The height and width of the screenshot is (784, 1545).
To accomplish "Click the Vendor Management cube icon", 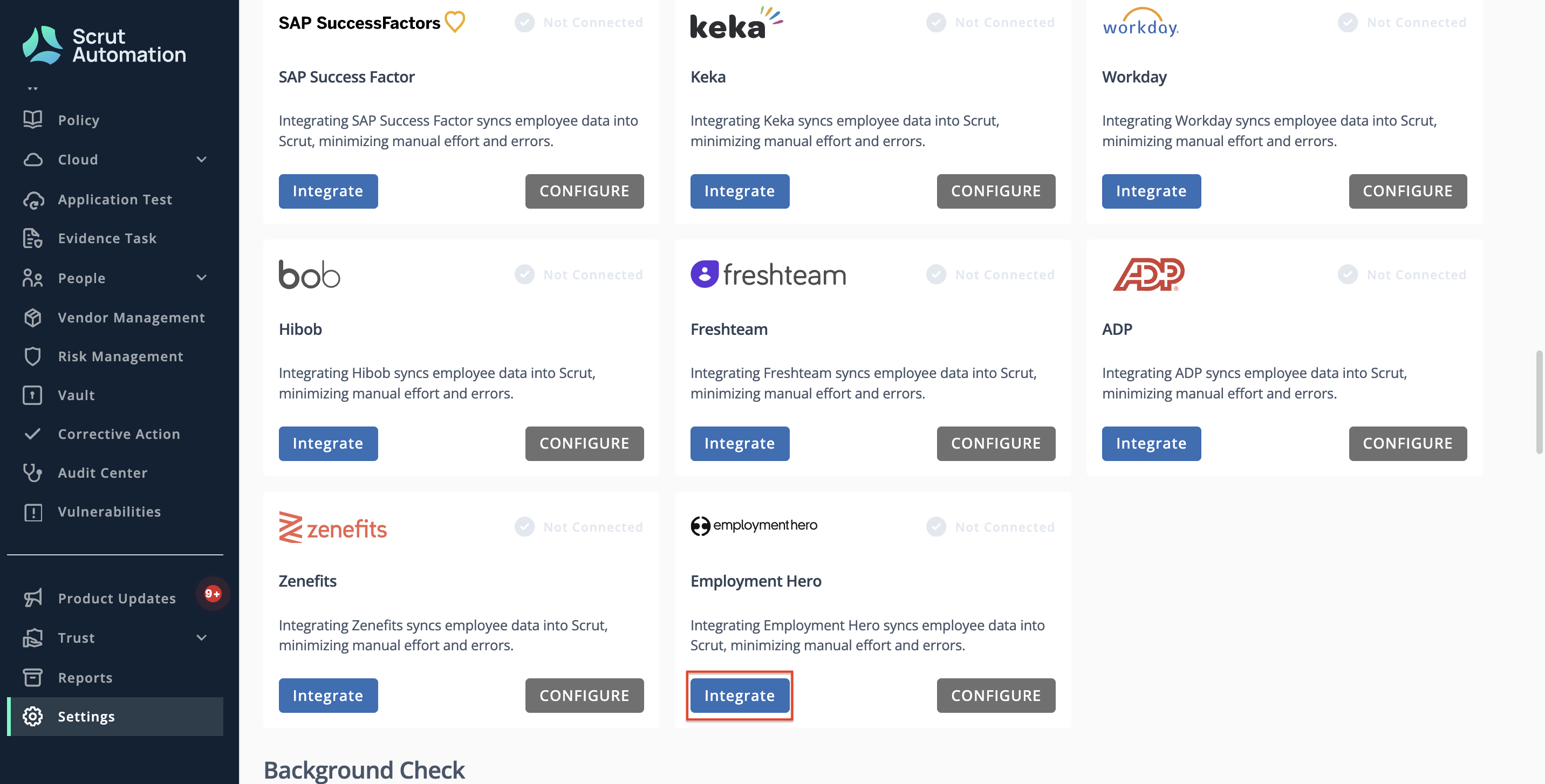I will tap(33, 317).
